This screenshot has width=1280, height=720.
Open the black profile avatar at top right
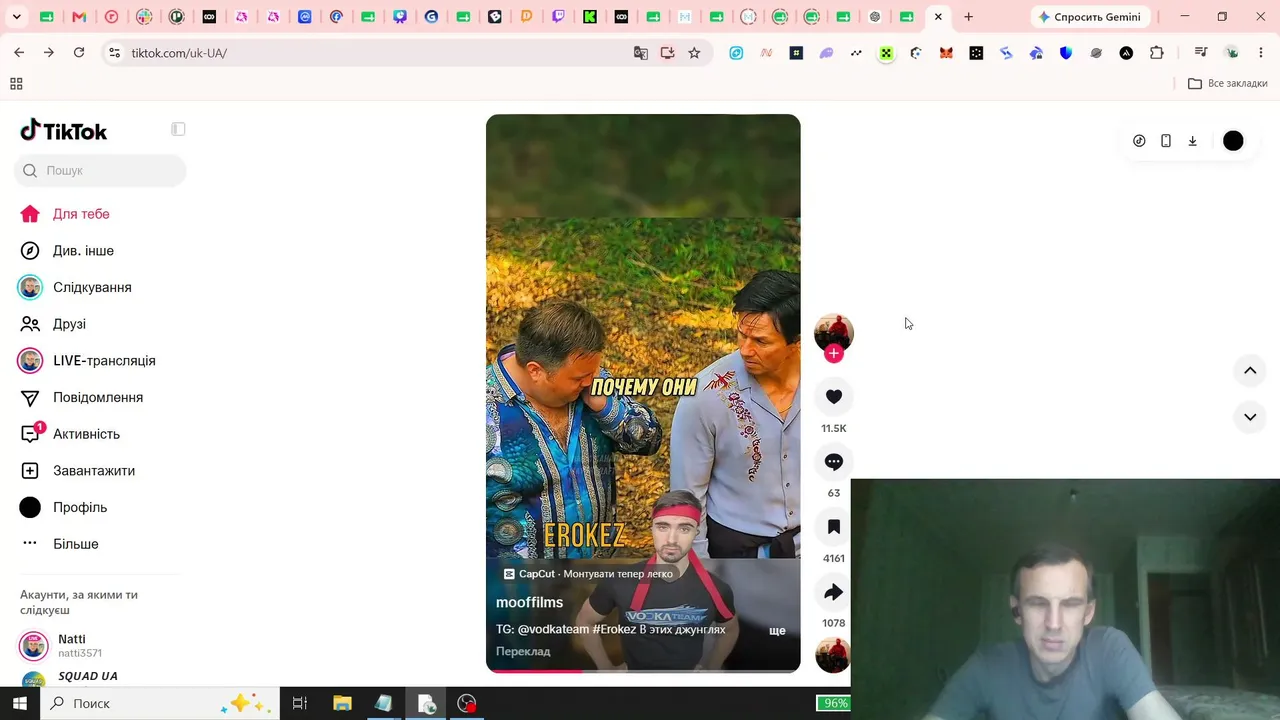pyautogui.click(x=1233, y=141)
